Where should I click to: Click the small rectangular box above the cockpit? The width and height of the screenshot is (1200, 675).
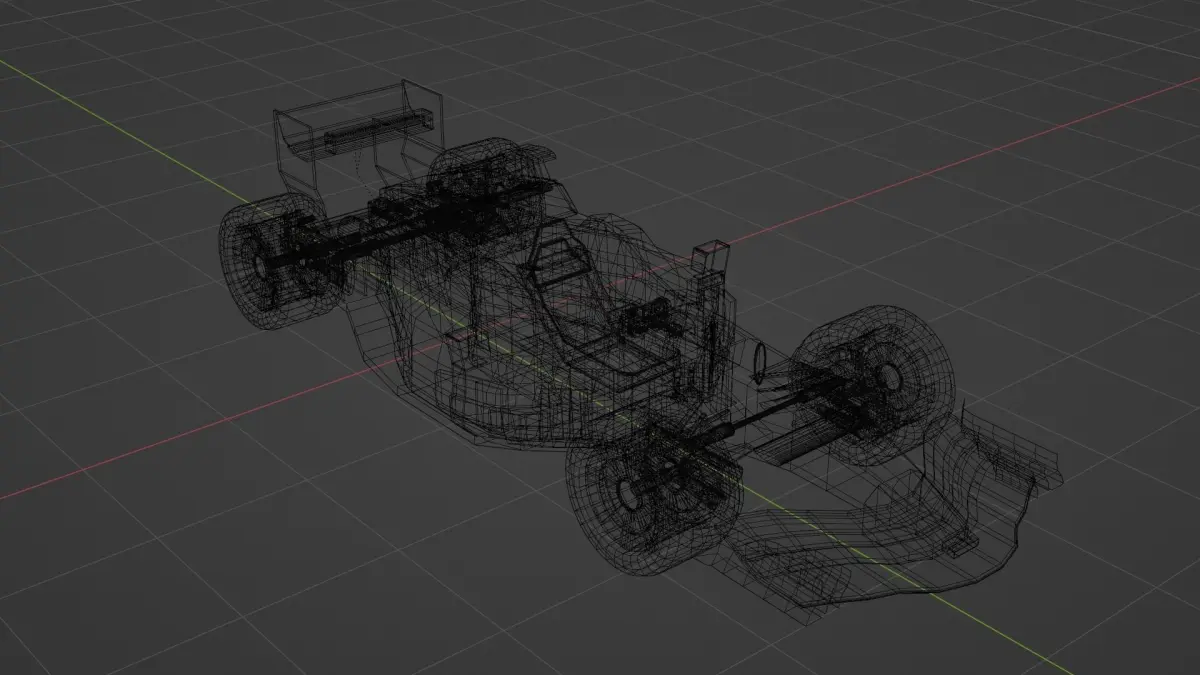pos(712,257)
